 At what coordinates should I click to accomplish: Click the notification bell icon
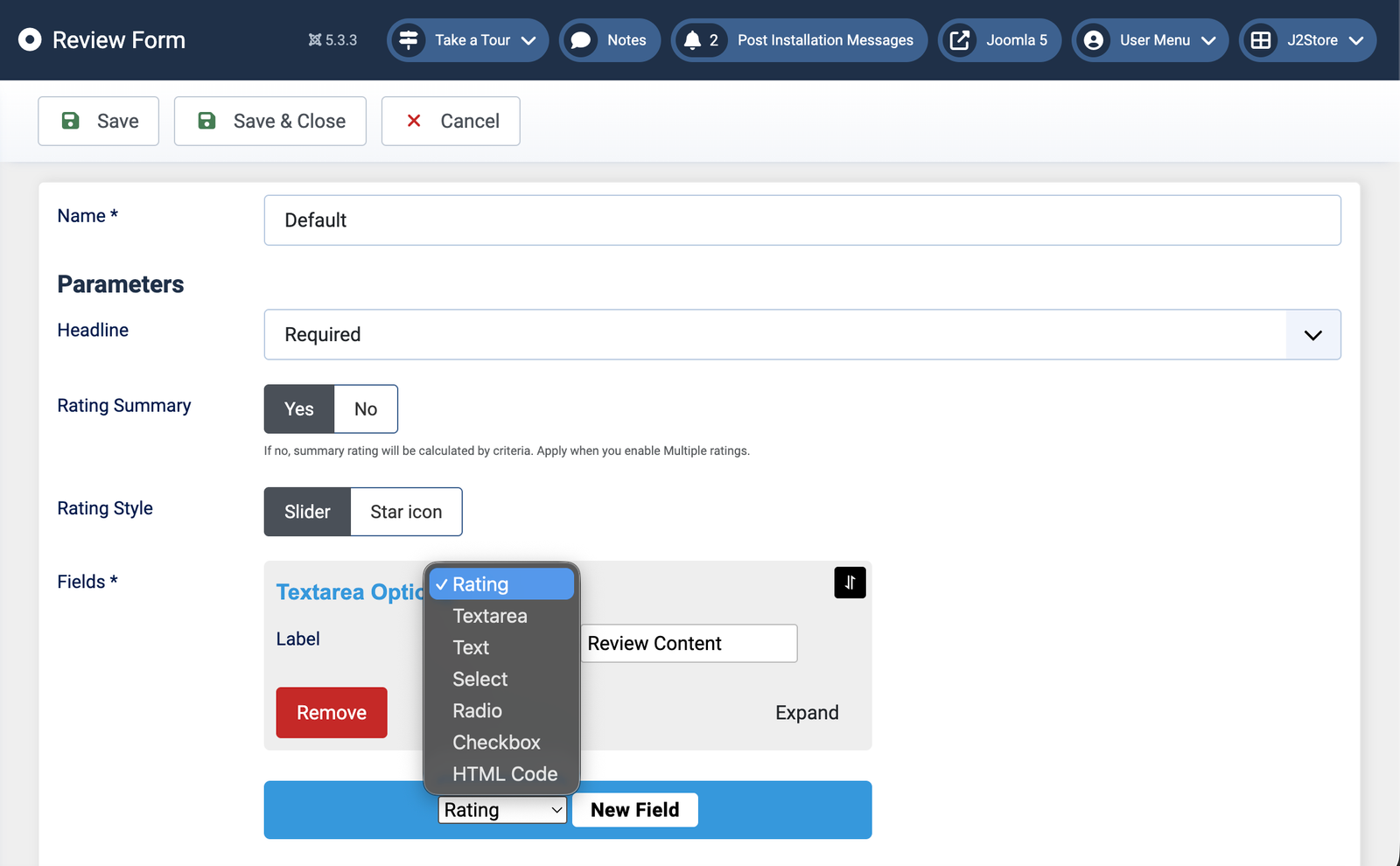pos(692,40)
